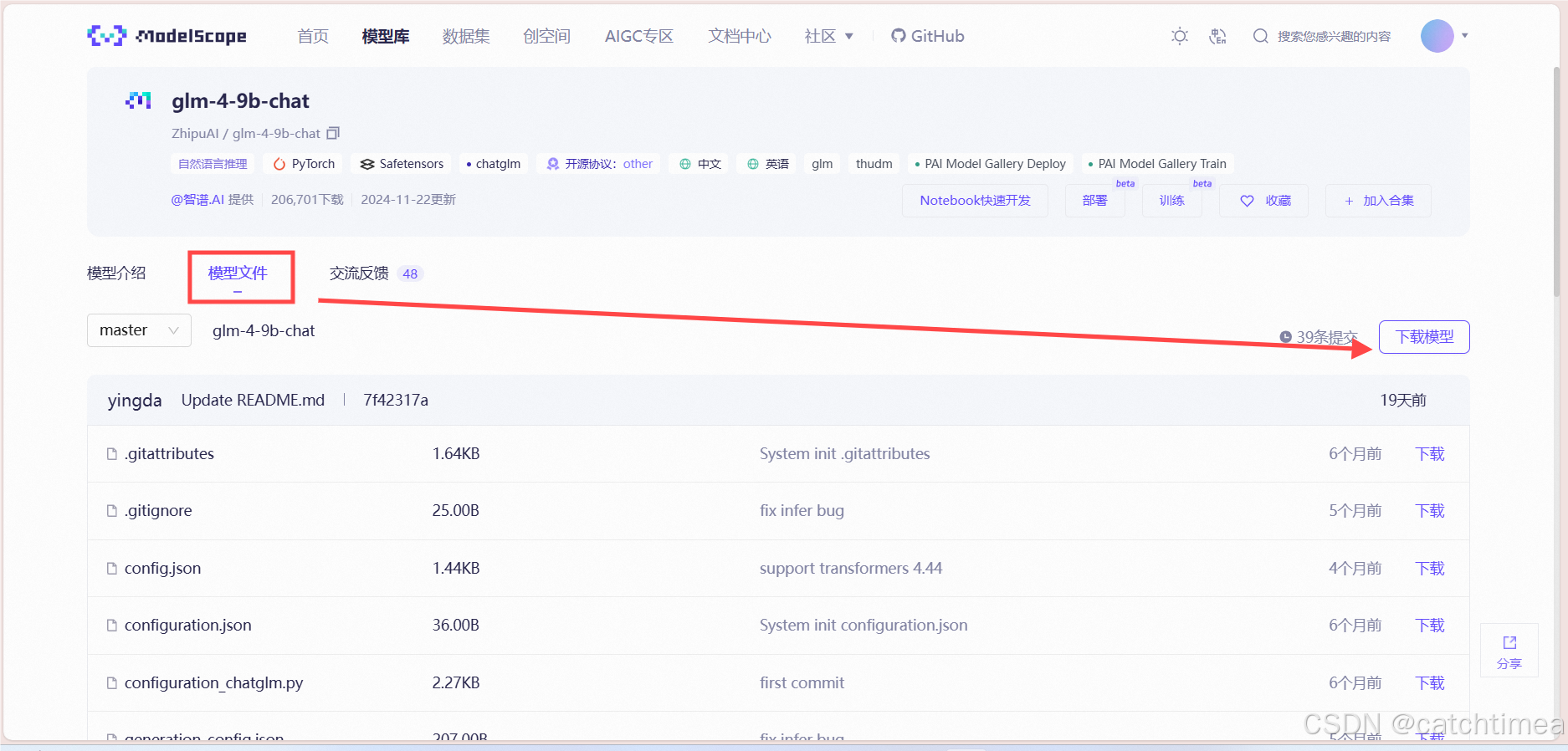Expand the 社区 menu
The image size is (1568, 751).
pos(828,36)
